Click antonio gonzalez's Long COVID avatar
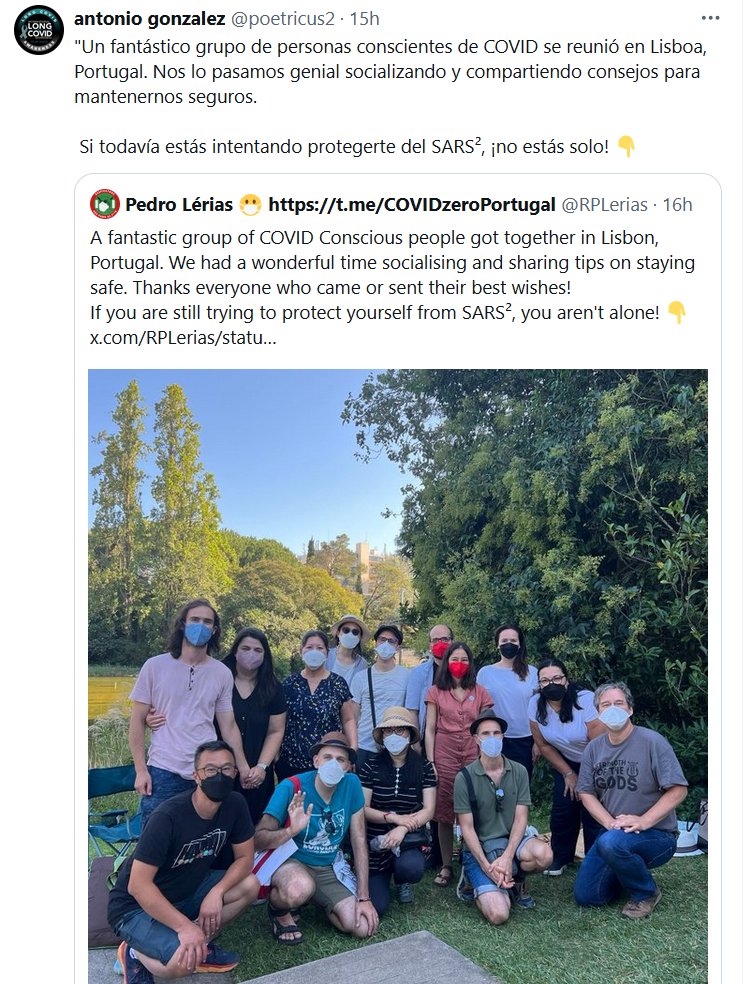This screenshot has height=984, width=748. pyautogui.click(x=38, y=30)
